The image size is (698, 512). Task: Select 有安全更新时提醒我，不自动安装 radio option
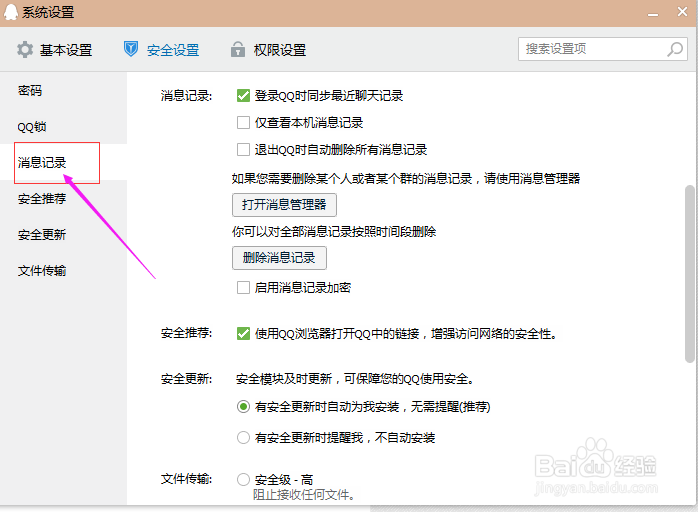click(x=243, y=438)
